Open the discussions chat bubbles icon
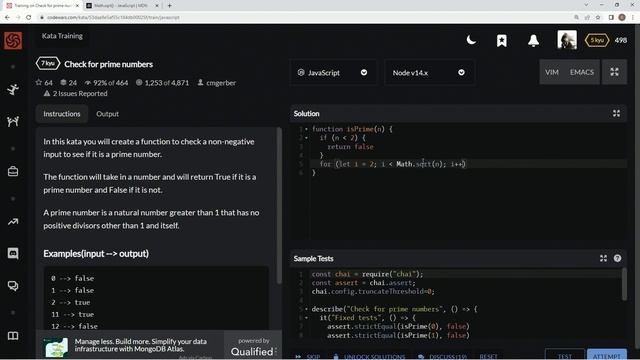Viewport: 640px width, 360px height. point(13,286)
